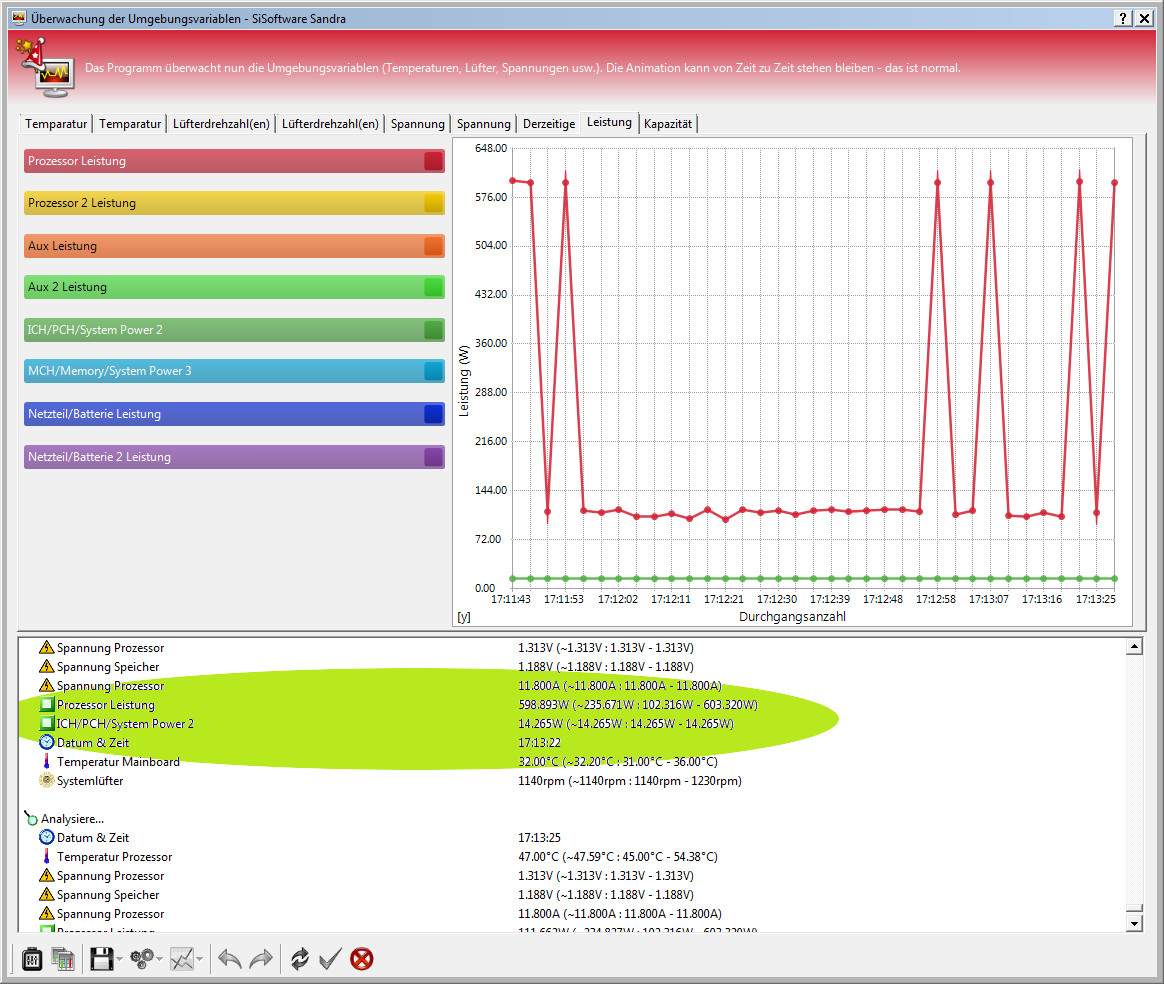Image resolution: width=1164 pixels, height=984 pixels.
Task: Click the red cancel X icon
Action: [x=362, y=959]
